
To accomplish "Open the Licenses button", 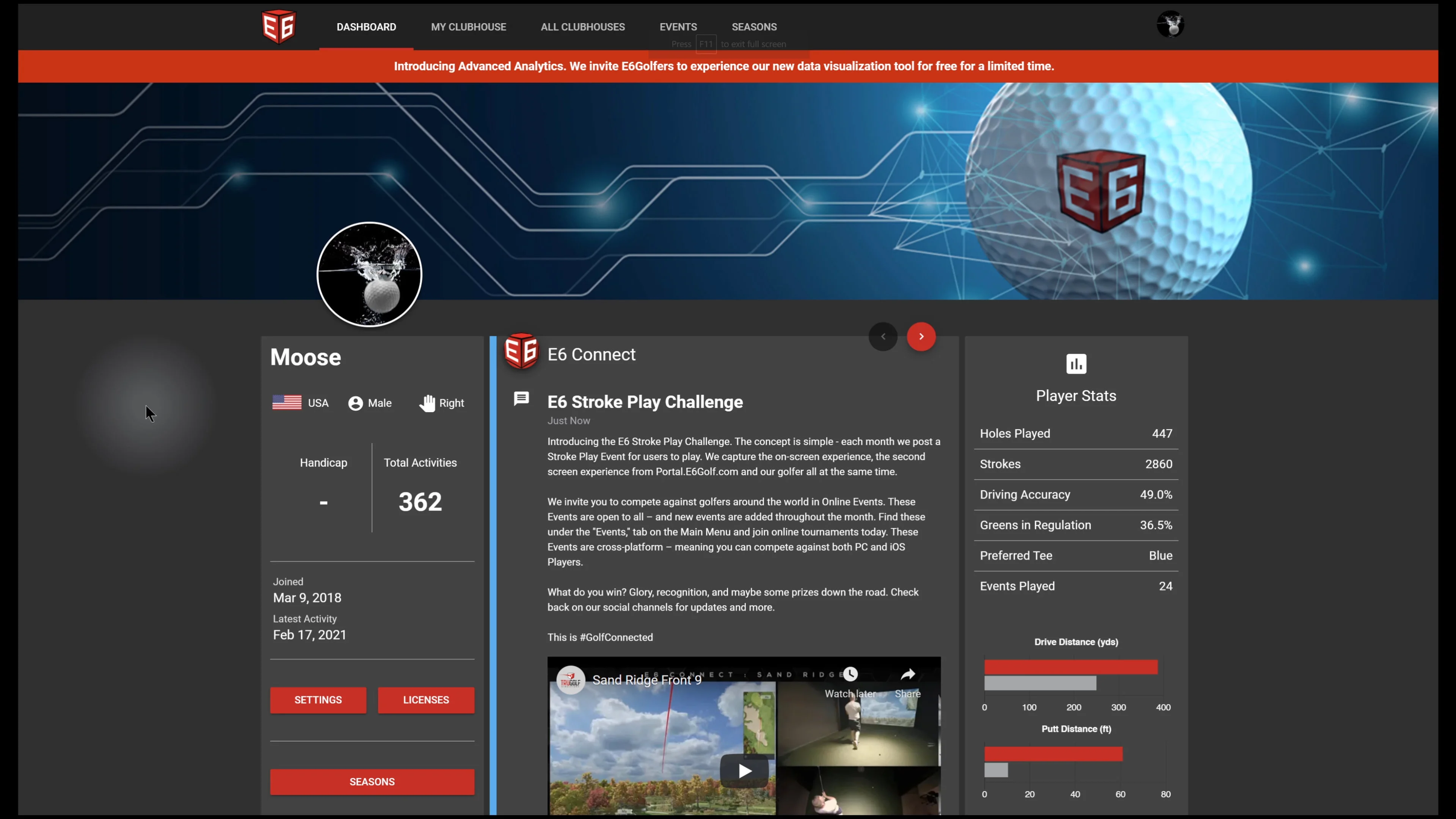I will pos(426,700).
